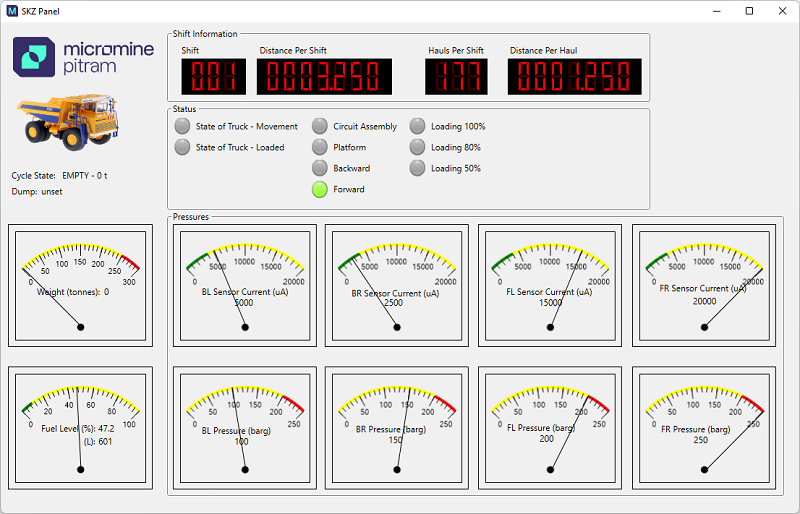The width and height of the screenshot is (800, 514).
Task: Click the 'State of Truck - Movement' label
Action: pyautogui.click(x=246, y=127)
